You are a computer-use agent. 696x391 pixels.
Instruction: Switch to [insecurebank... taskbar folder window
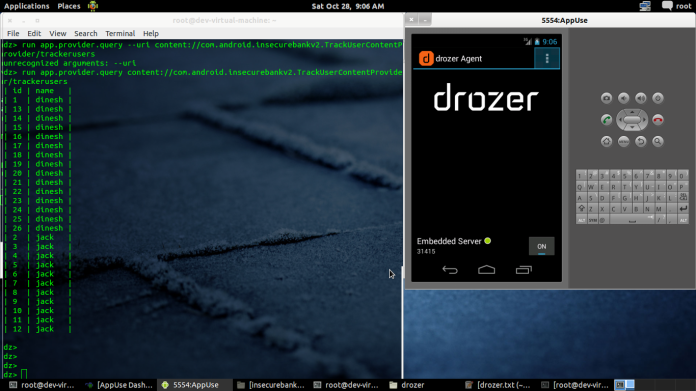point(271,385)
